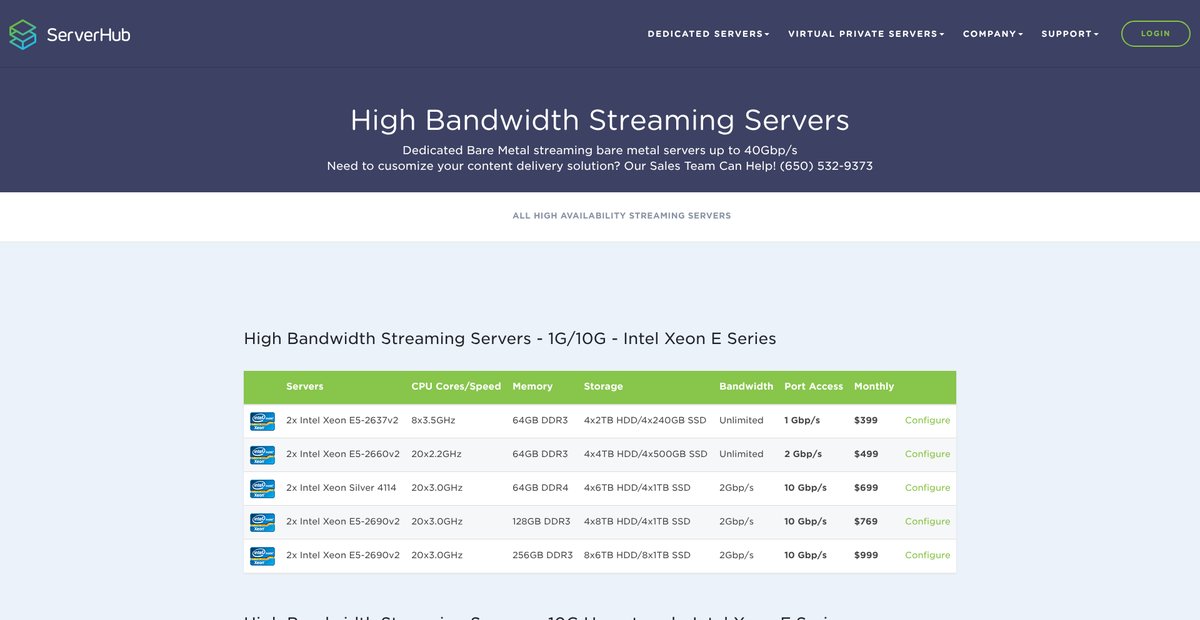Expand the Virtual Private Servers menu
Image resolution: width=1200 pixels, height=620 pixels.
[866, 34]
